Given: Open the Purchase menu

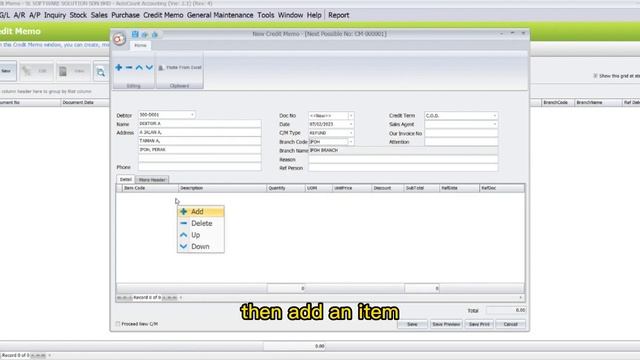Looking at the screenshot, I should [125, 15].
